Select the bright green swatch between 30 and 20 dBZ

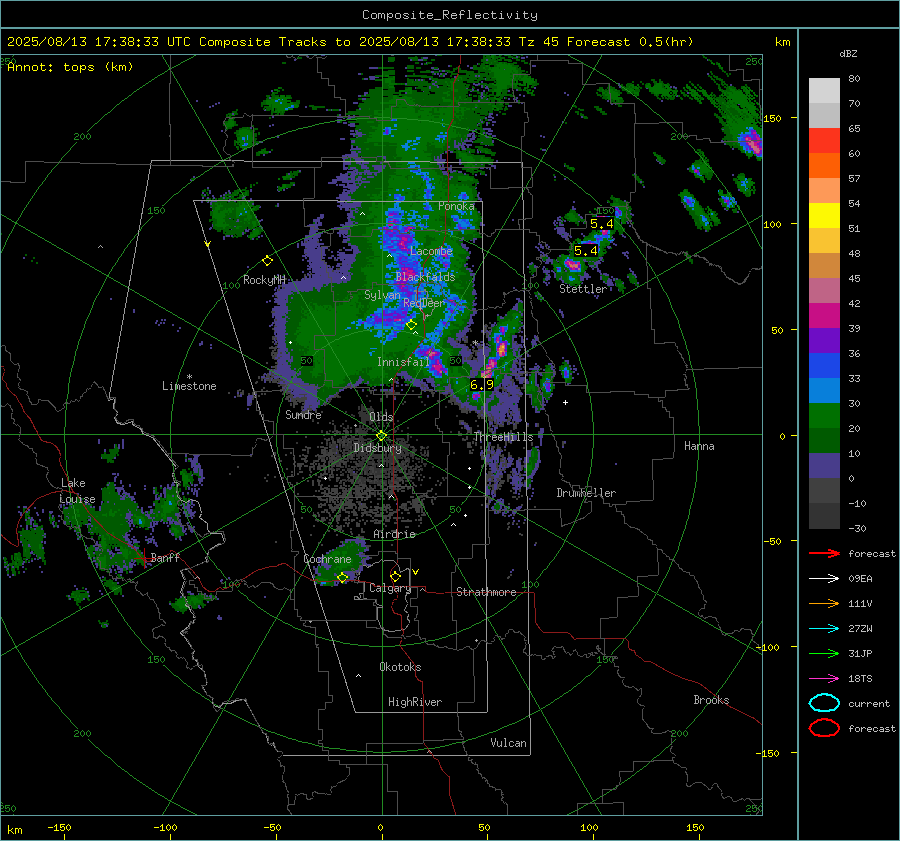[x=824, y=416]
